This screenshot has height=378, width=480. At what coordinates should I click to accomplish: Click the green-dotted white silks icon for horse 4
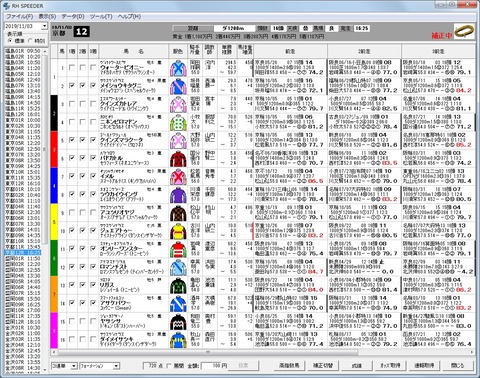[x=178, y=122]
